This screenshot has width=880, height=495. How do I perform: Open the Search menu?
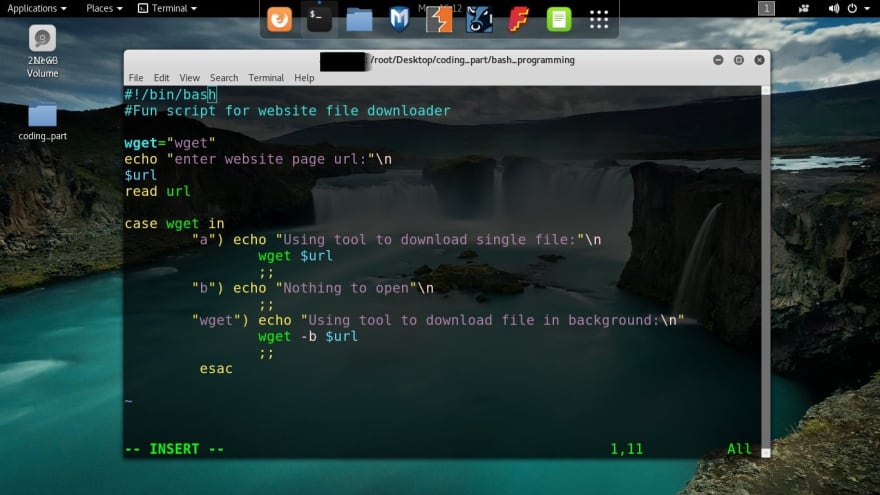coord(224,77)
